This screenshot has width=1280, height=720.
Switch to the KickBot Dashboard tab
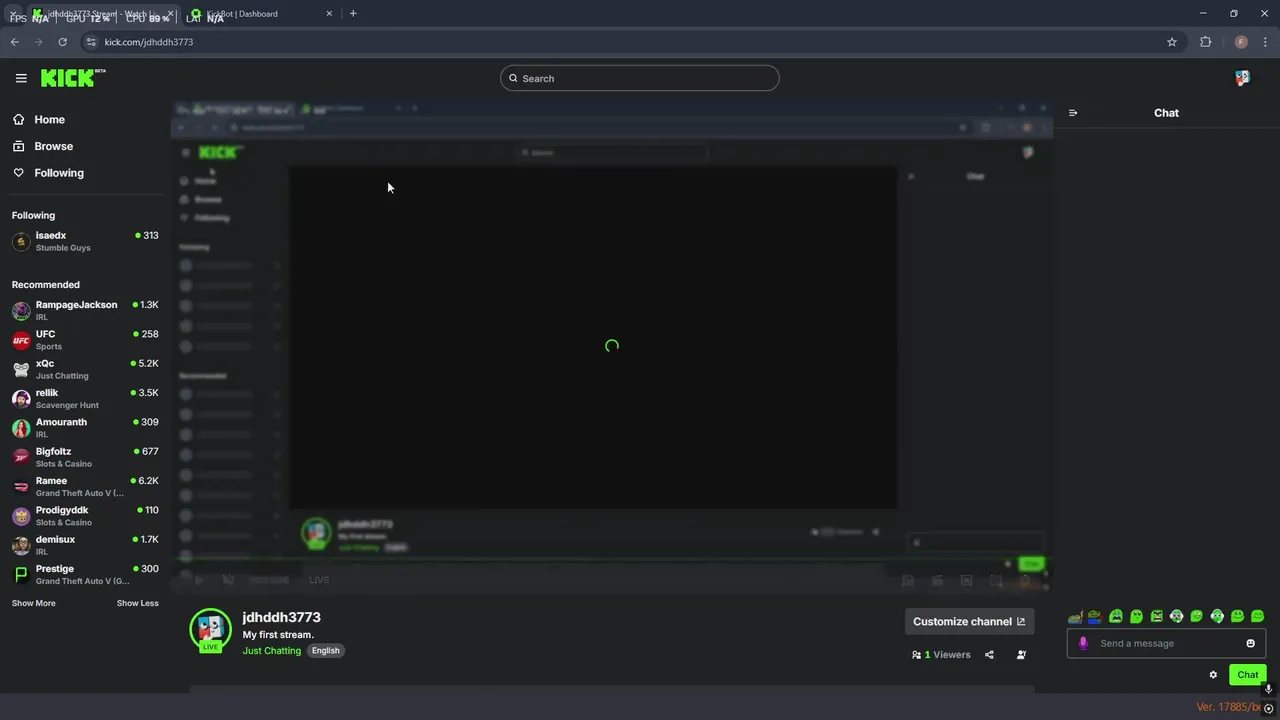[x=260, y=14]
